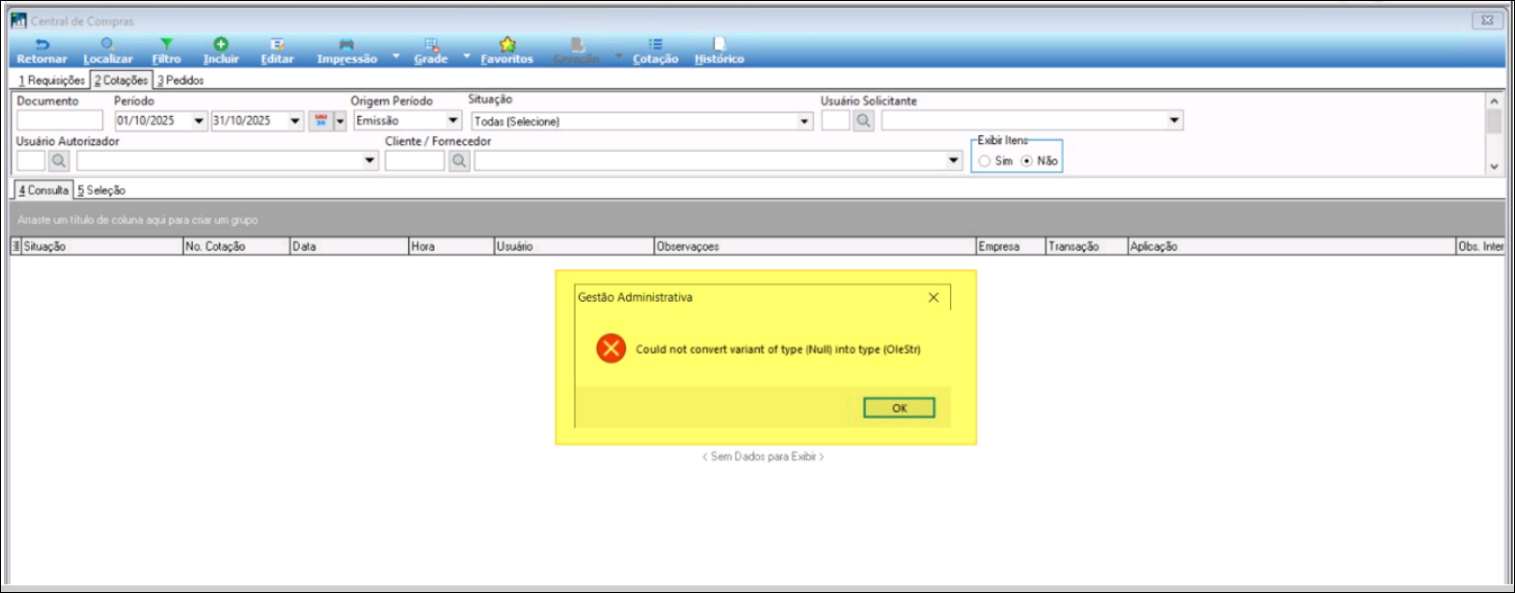Open the Histórico document icon
The image size is (1515, 593).
719,45
